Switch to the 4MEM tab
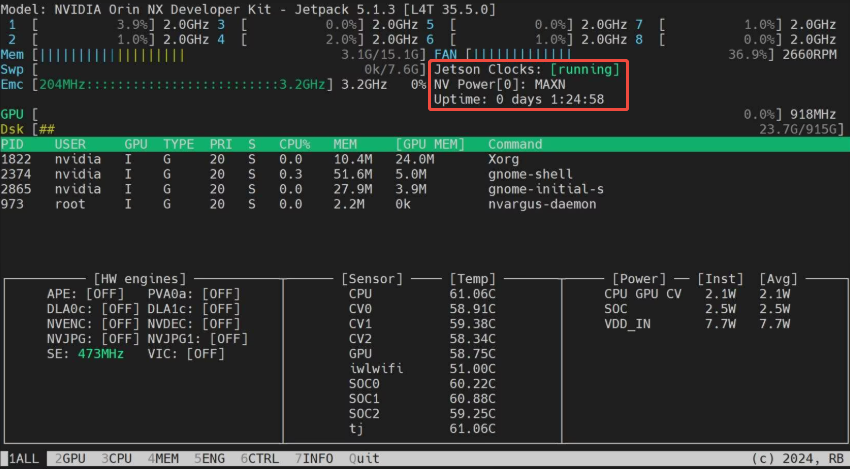 [x=163, y=458]
